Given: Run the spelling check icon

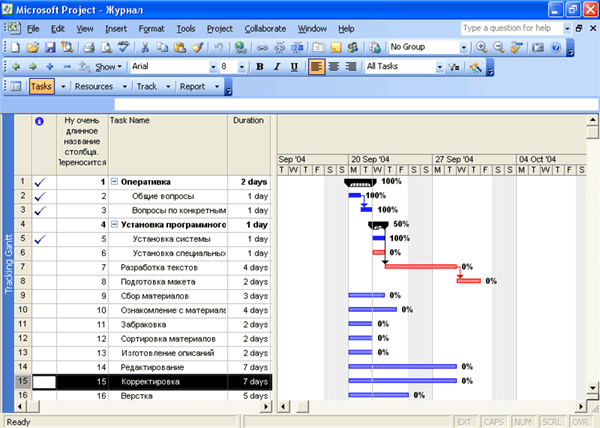Looking at the screenshot, I should pos(124,47).
